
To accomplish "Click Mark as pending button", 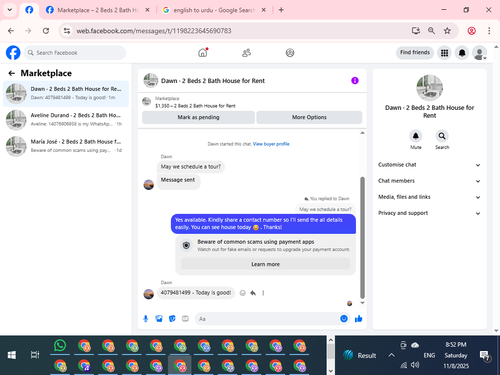I will (198, 117).
